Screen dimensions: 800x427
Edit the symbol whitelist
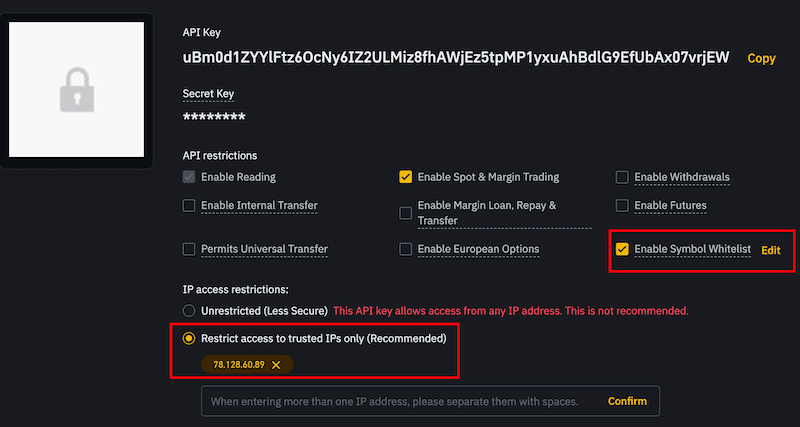click(x=770, y=249)
